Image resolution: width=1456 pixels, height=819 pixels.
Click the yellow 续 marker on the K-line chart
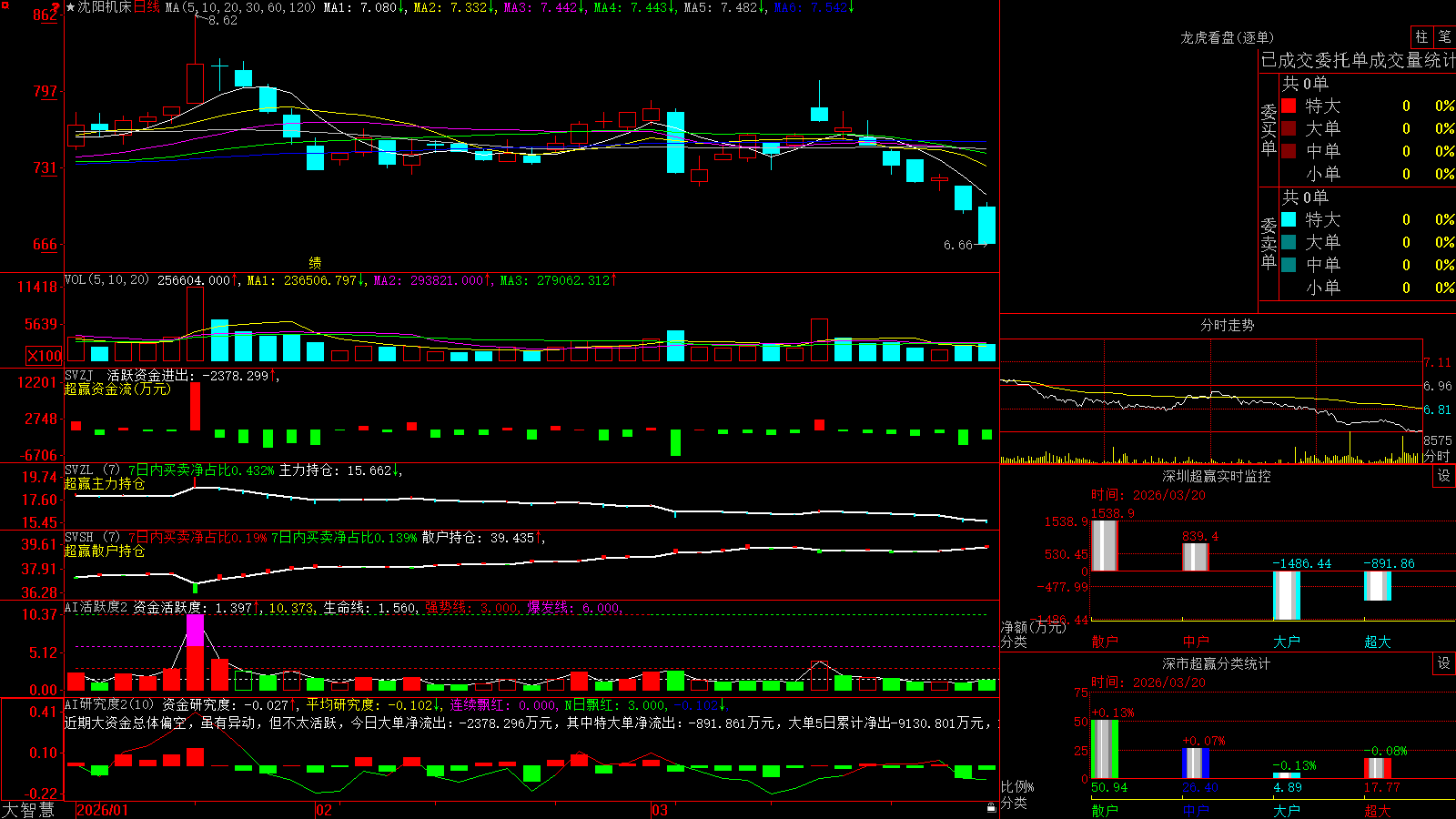[x=315, y=262]
